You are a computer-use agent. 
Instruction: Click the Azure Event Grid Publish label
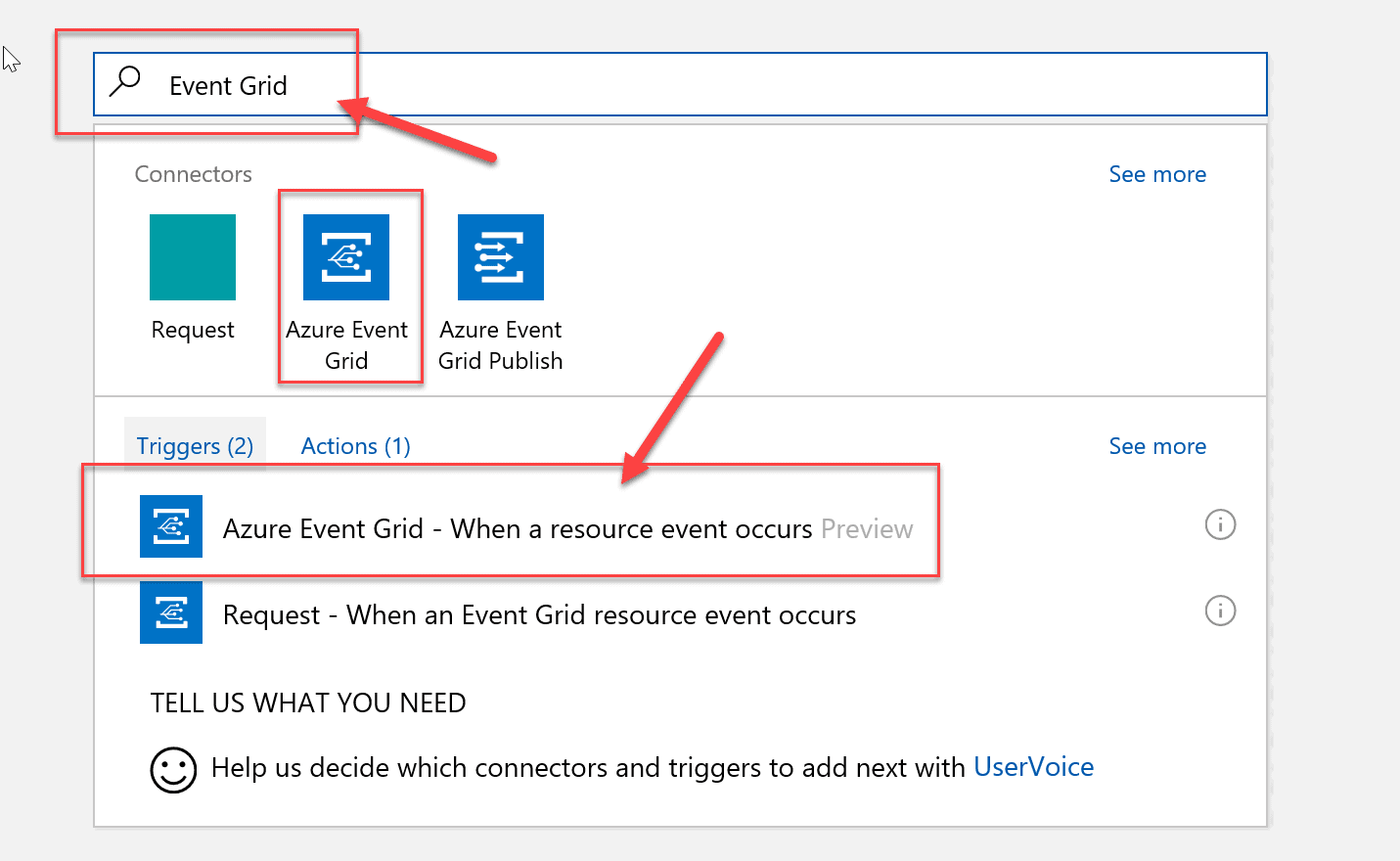pos(501,345)
